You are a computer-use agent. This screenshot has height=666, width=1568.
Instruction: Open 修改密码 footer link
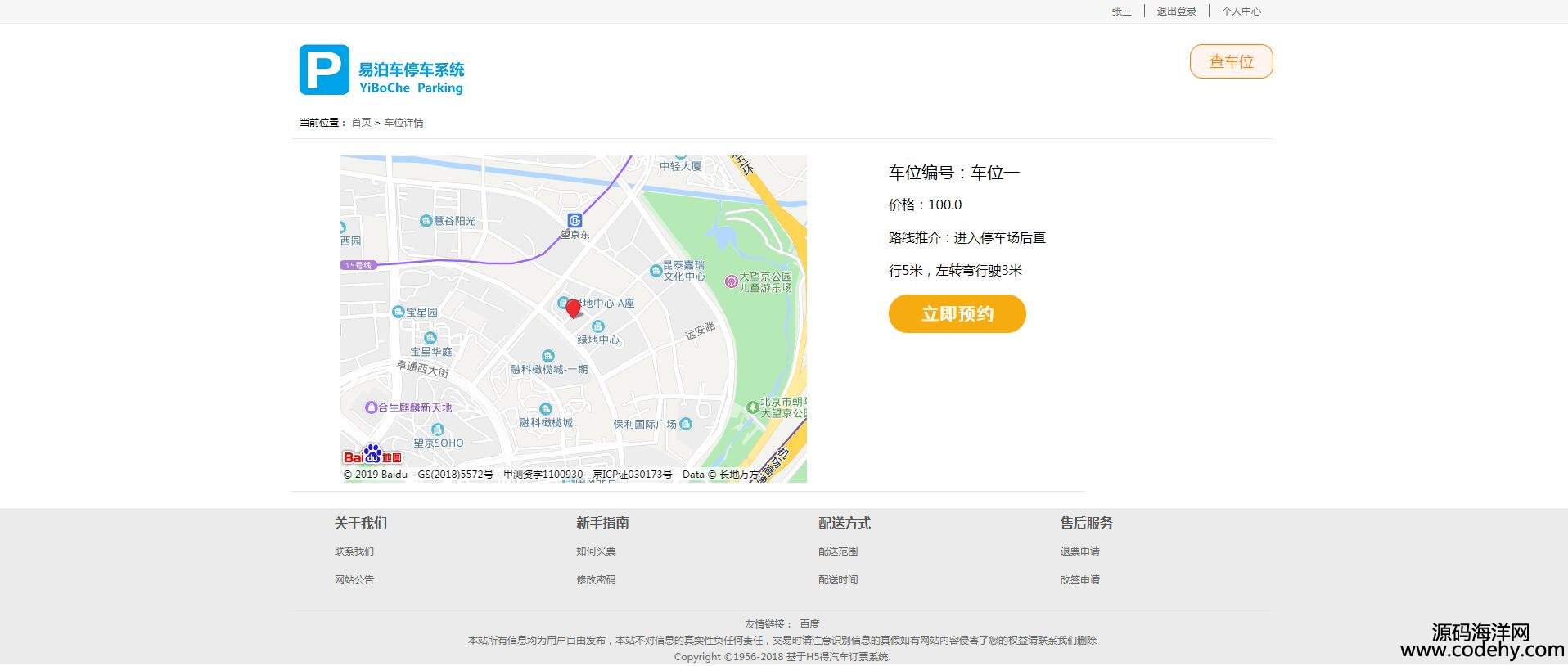596,580
